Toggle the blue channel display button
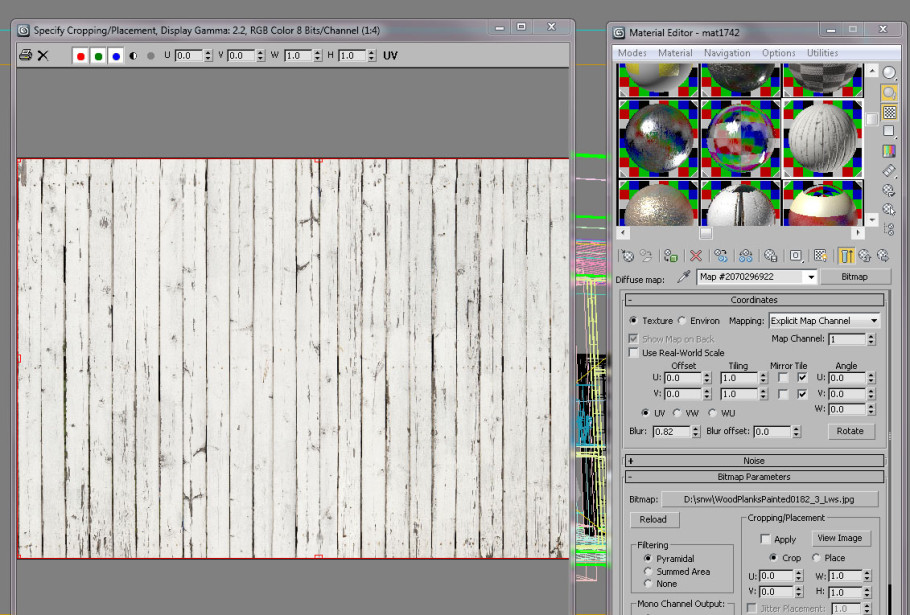Image resolution: width=910 pixels, height=615 pixels. pos(115,56)
